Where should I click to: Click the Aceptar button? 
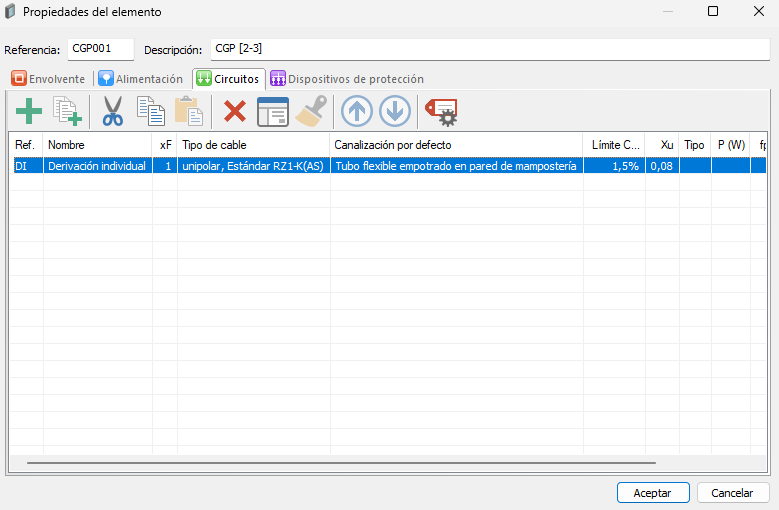pyautogui.click(x=653, y=493)
